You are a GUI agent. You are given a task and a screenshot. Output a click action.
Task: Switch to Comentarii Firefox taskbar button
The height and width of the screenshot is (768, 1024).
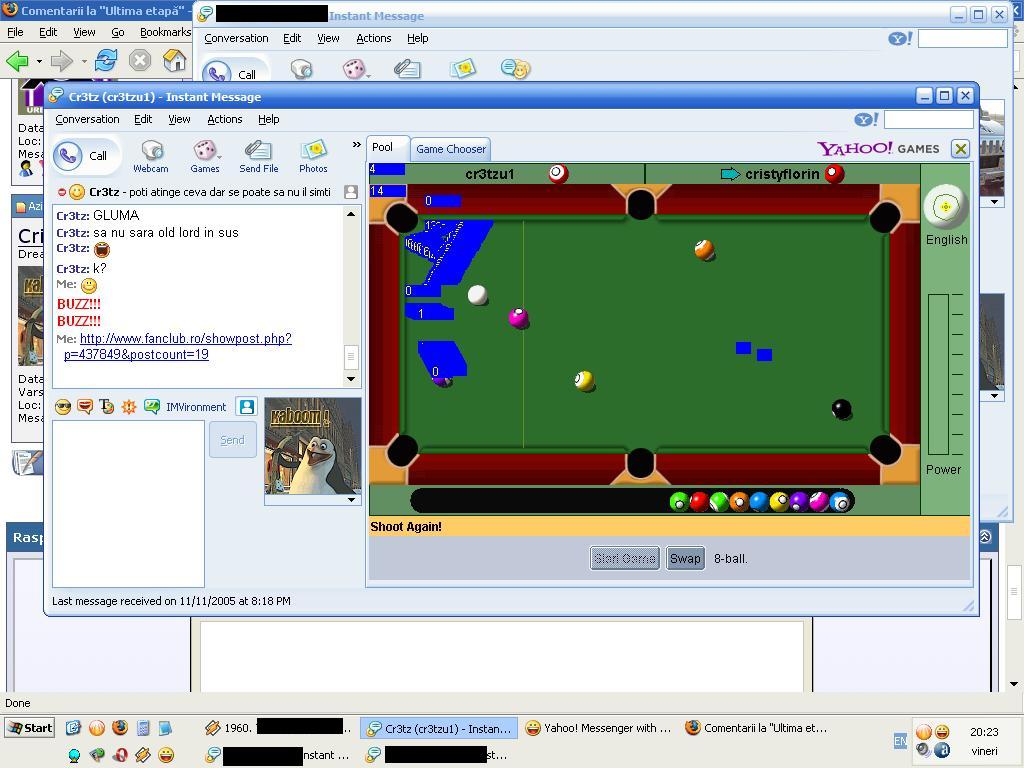[758, 728]
